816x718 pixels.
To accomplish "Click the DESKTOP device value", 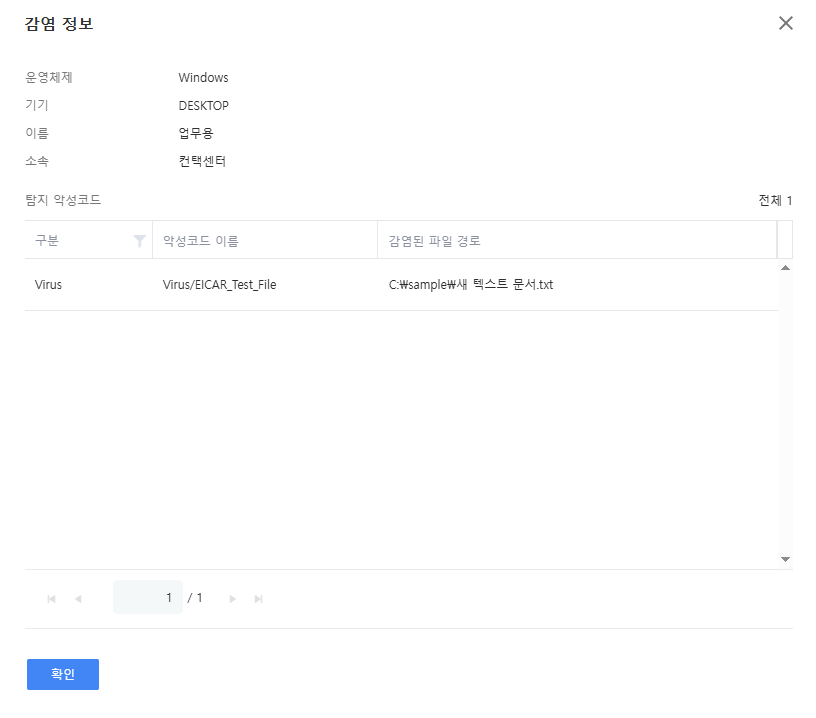I will click(203, 106).
